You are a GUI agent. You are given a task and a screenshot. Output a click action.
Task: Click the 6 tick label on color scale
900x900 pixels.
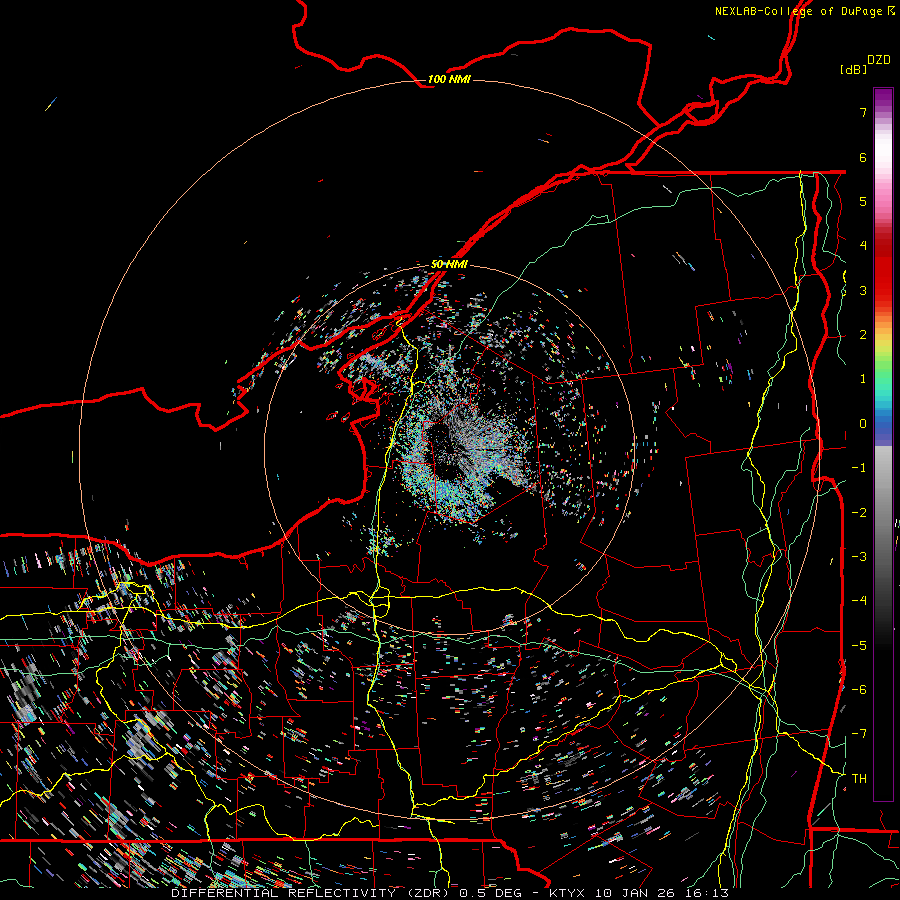[x=863, y=157]
